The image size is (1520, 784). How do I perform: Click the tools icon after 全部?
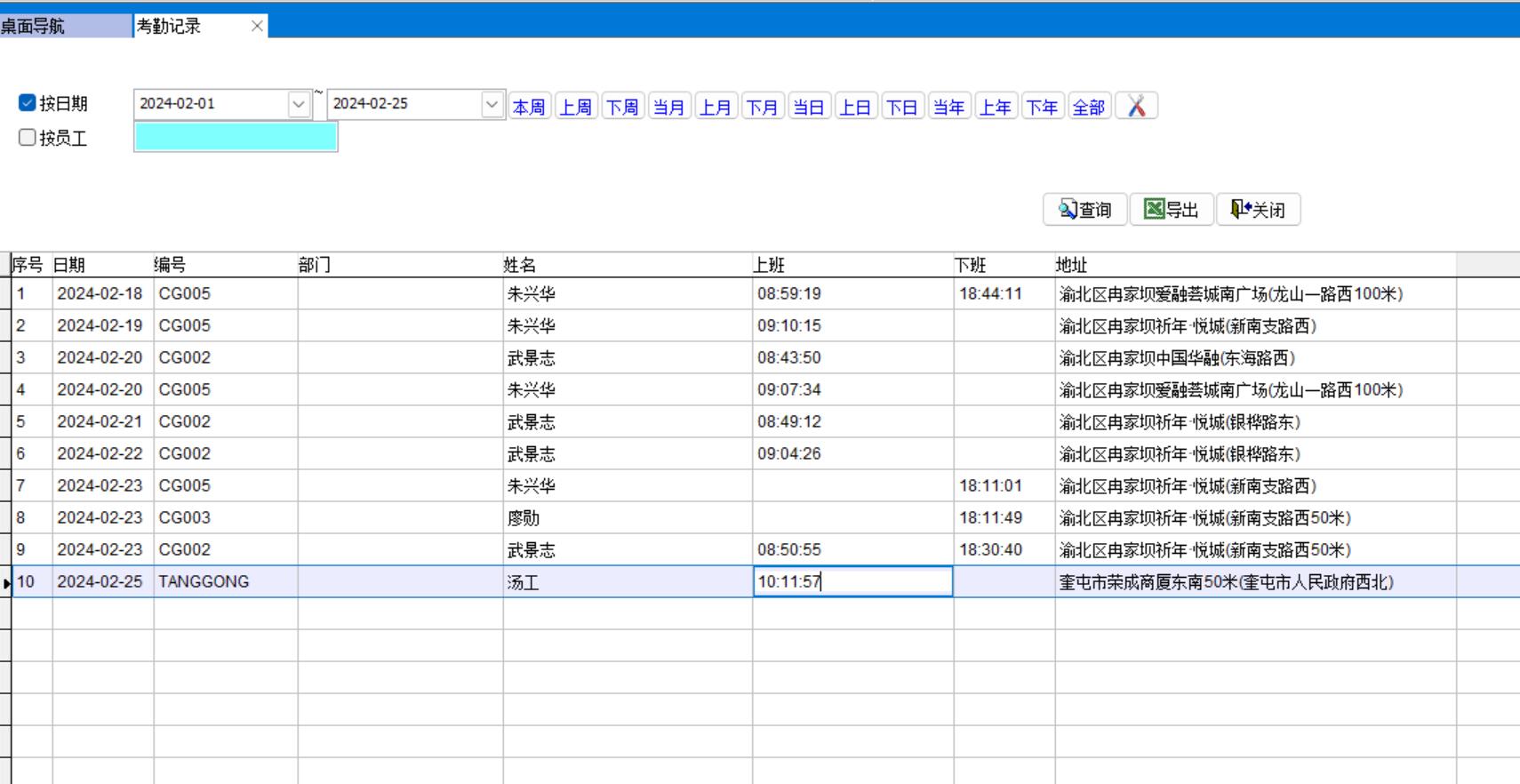click(x=1136, y=107)
